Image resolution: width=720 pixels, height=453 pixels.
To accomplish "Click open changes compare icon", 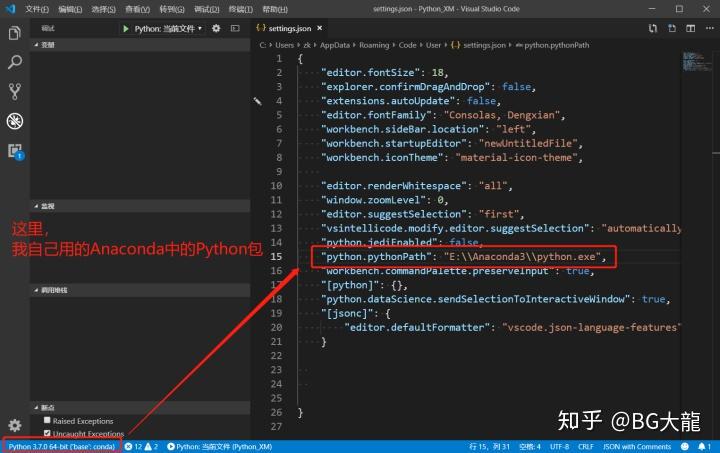I will pyautogui.click(x=652, y=28).
